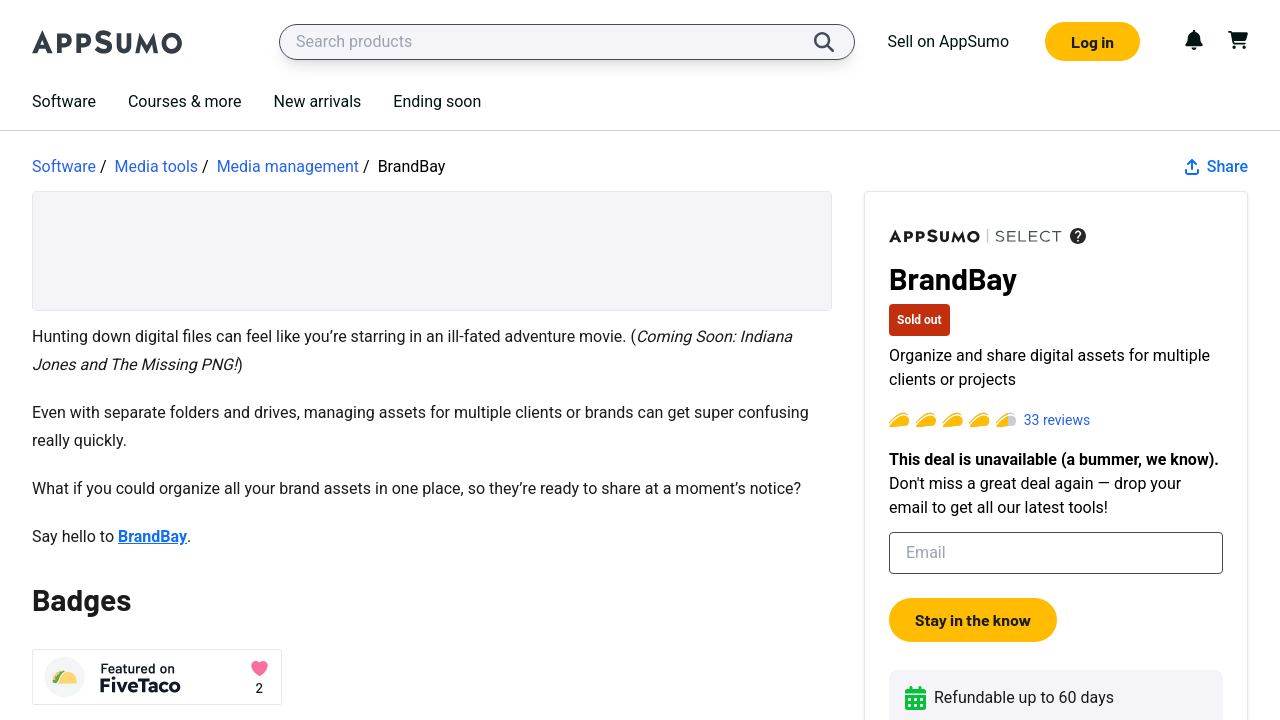Viewport: 1280px width, 720px height.
Task: Click Stay in the know button
Action: (972, 620)
